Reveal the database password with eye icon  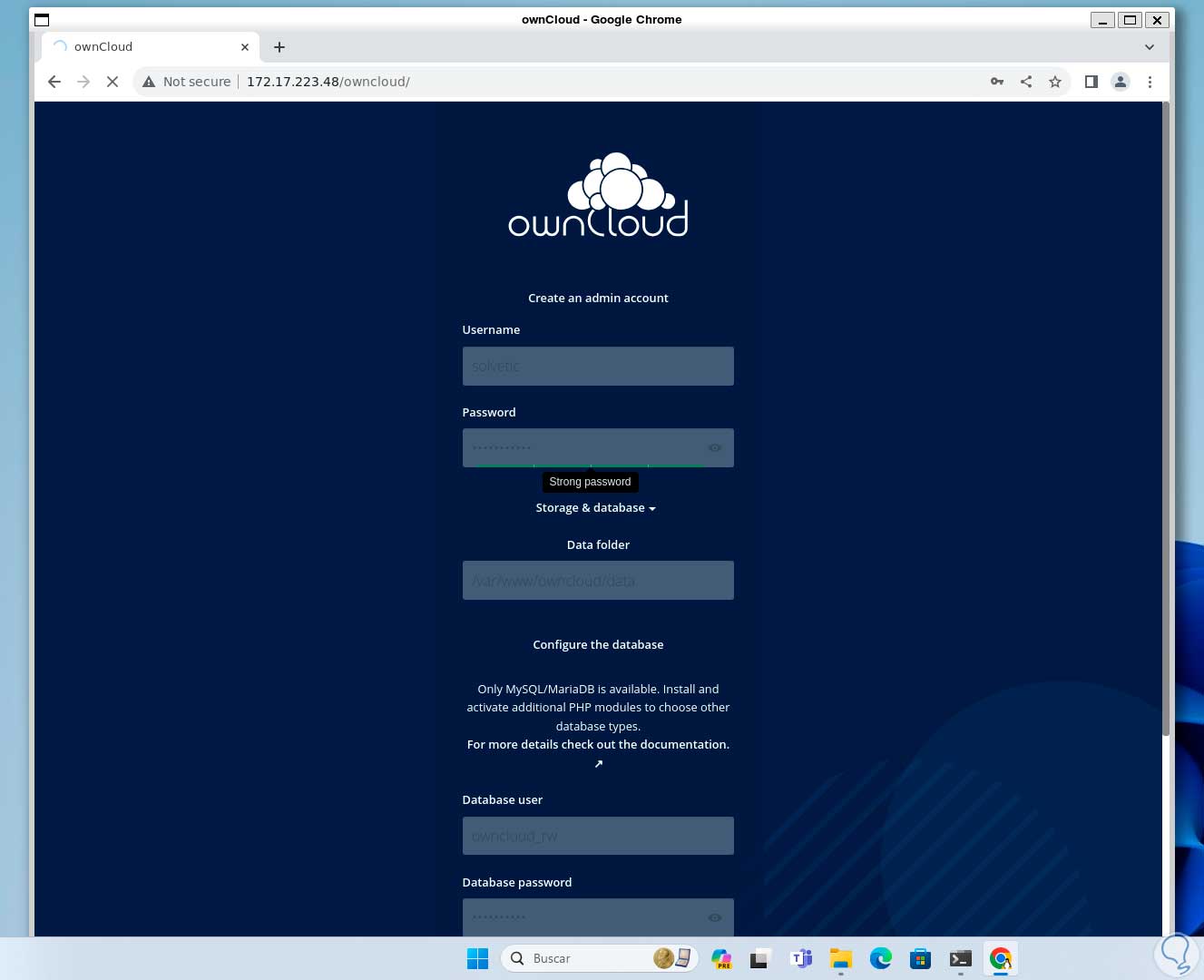(x=715, y=917)
